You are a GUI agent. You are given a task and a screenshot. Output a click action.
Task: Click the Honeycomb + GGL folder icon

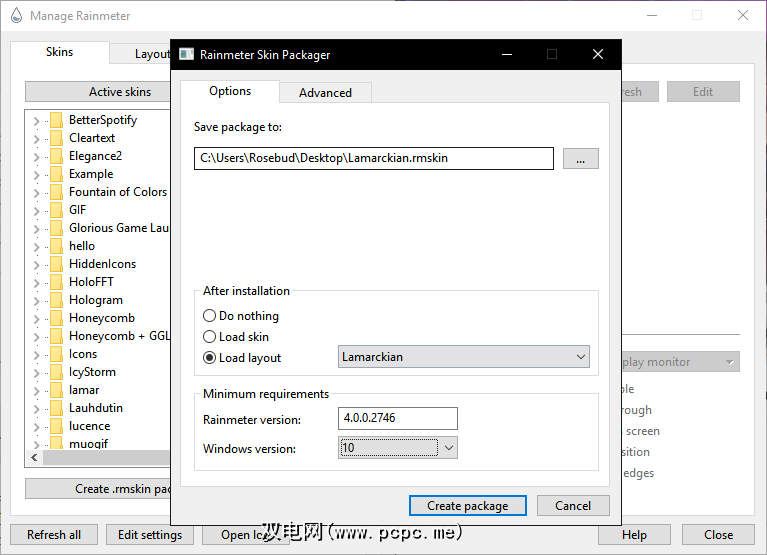(57, 336)
